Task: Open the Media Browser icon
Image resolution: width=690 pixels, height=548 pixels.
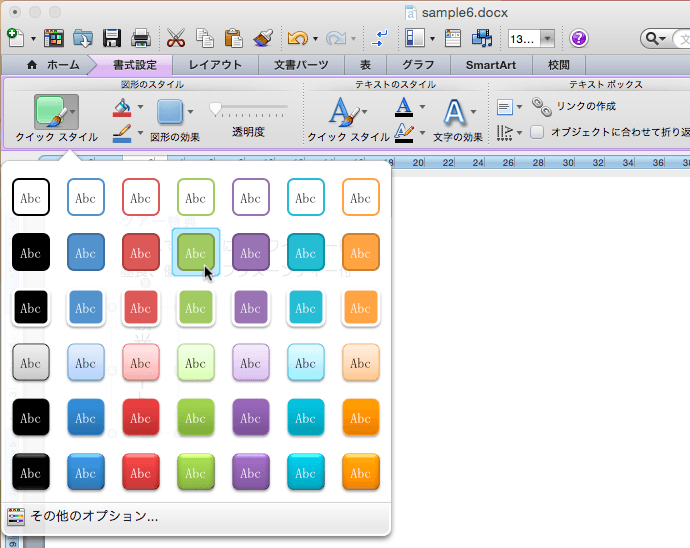Action: (x=482, y=38)
